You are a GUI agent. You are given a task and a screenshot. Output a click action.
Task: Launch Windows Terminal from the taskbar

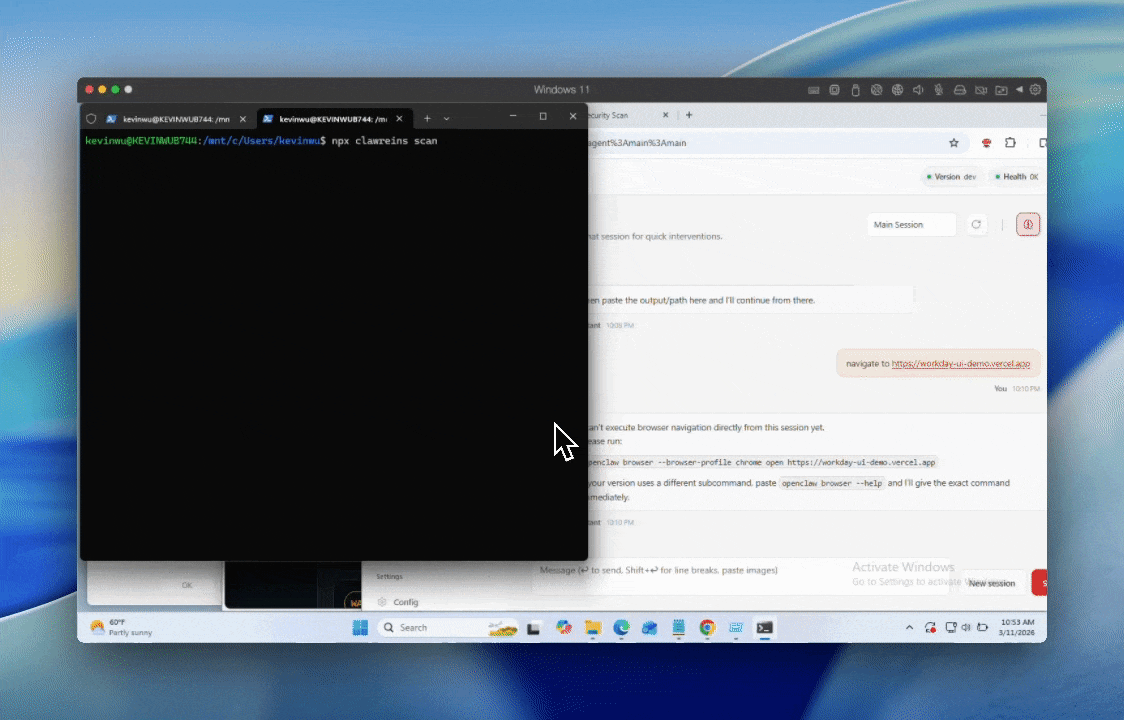pos(765,627)
